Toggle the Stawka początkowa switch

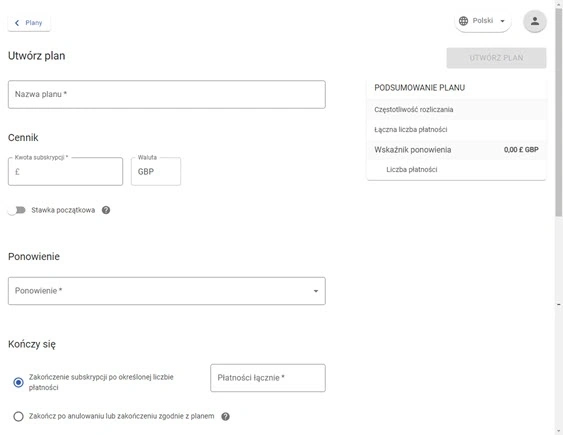17,210
